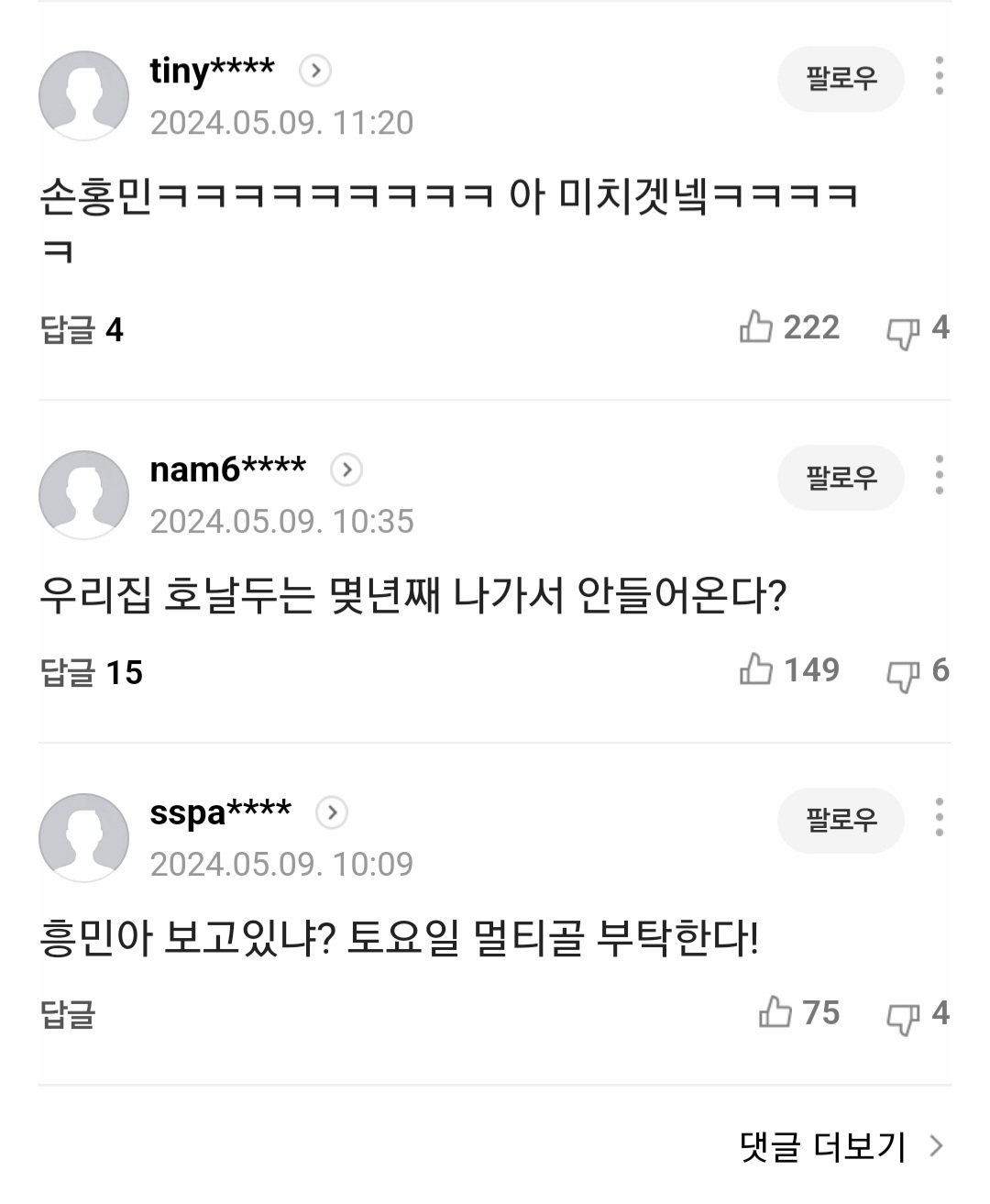Like the sspa**** comment
990x1204 pixels.
(x=775, y=1012)
